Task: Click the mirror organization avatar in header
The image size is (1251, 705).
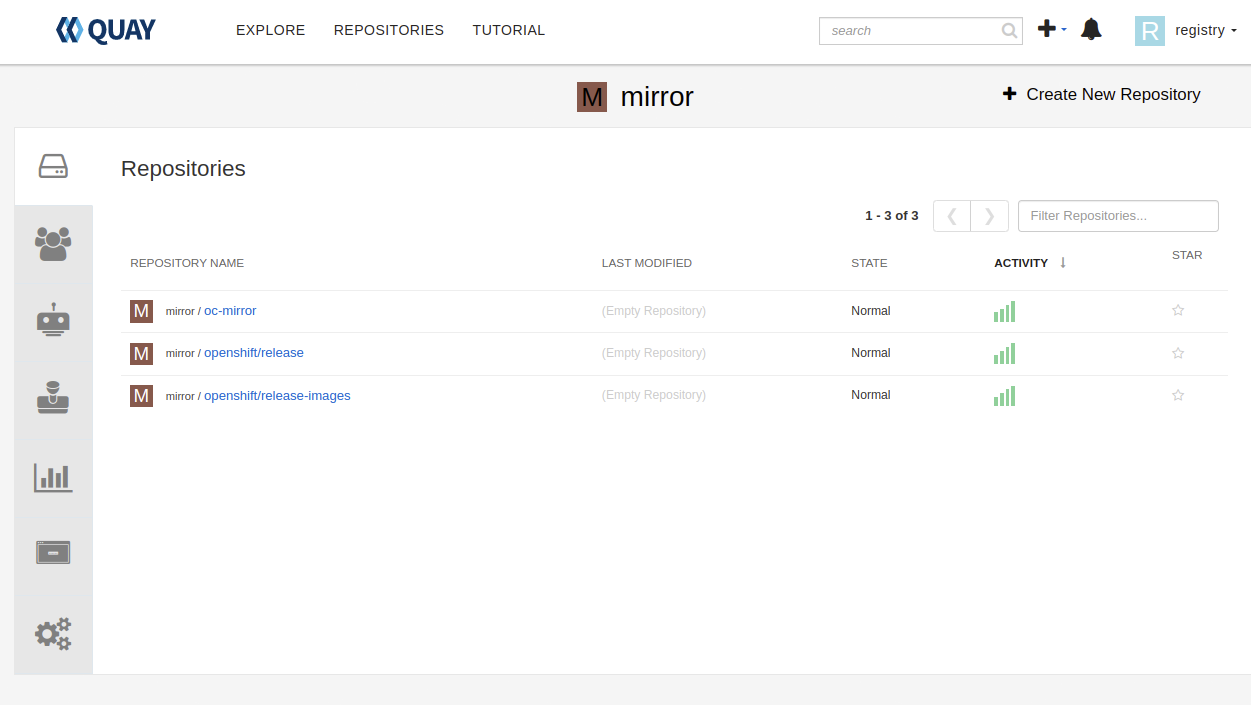Action: tap(592, 97)
